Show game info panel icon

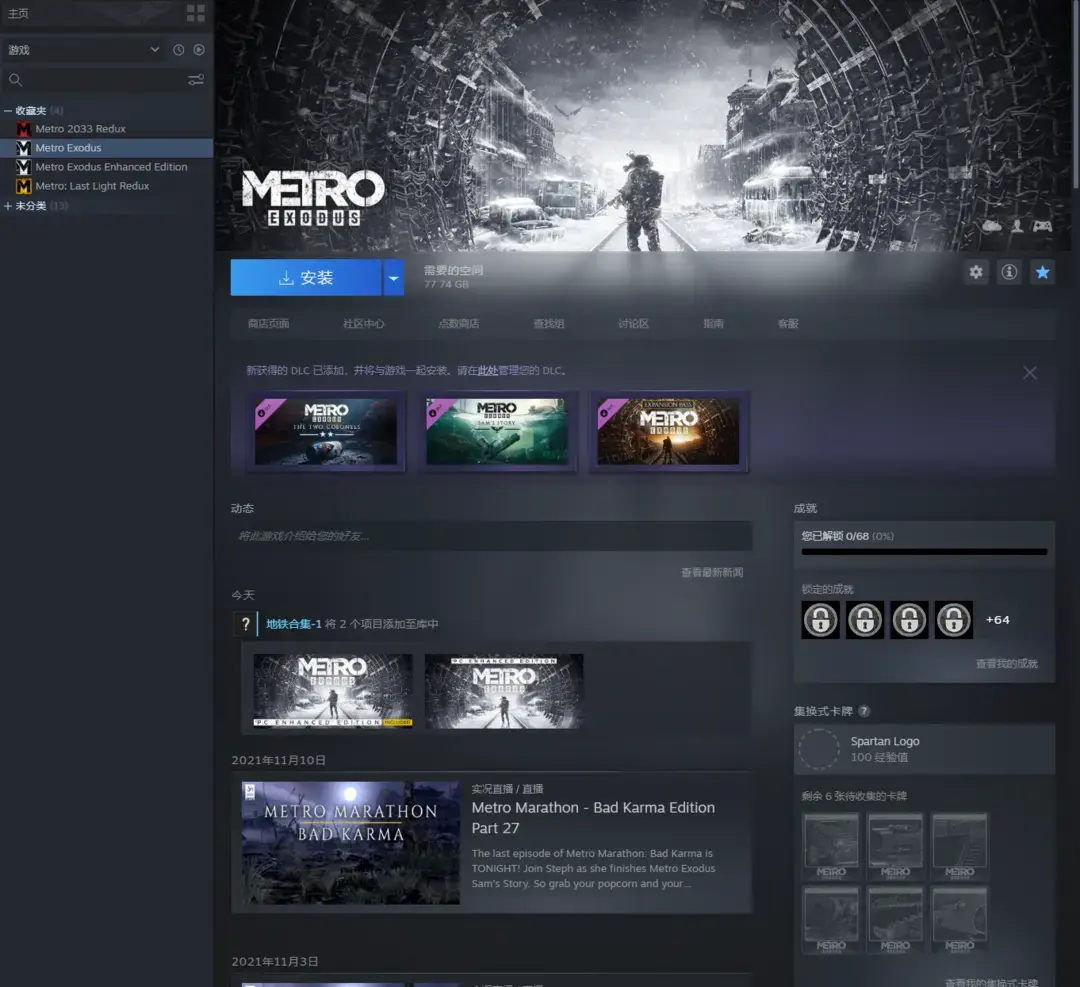[1009, 272]
